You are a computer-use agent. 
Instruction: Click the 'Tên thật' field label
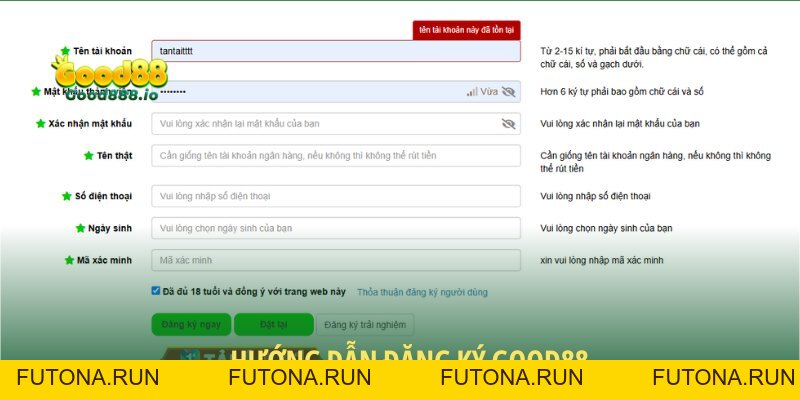(115, 156)
